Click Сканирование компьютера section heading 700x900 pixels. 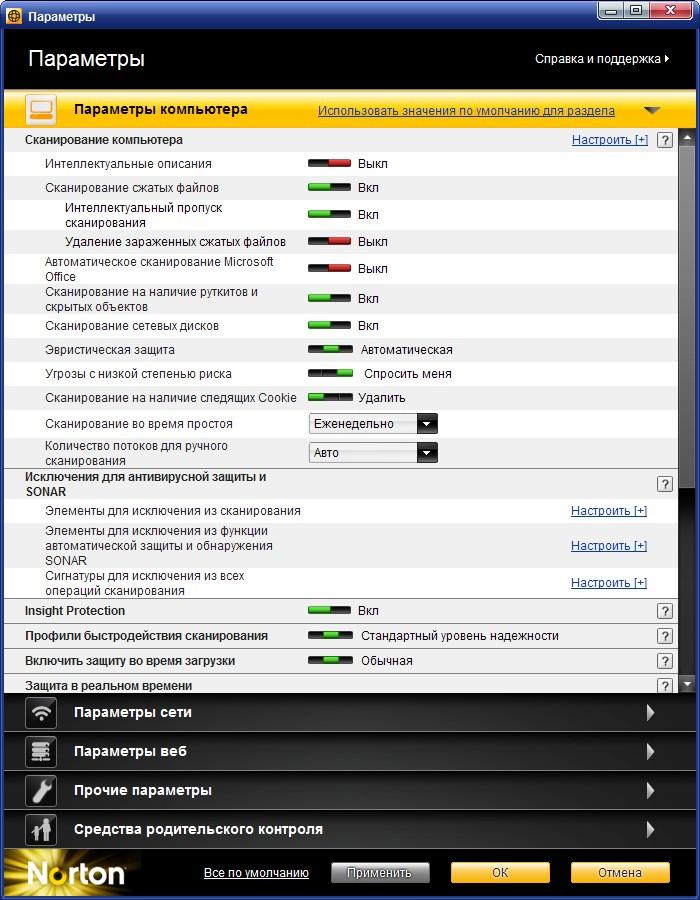104,139
